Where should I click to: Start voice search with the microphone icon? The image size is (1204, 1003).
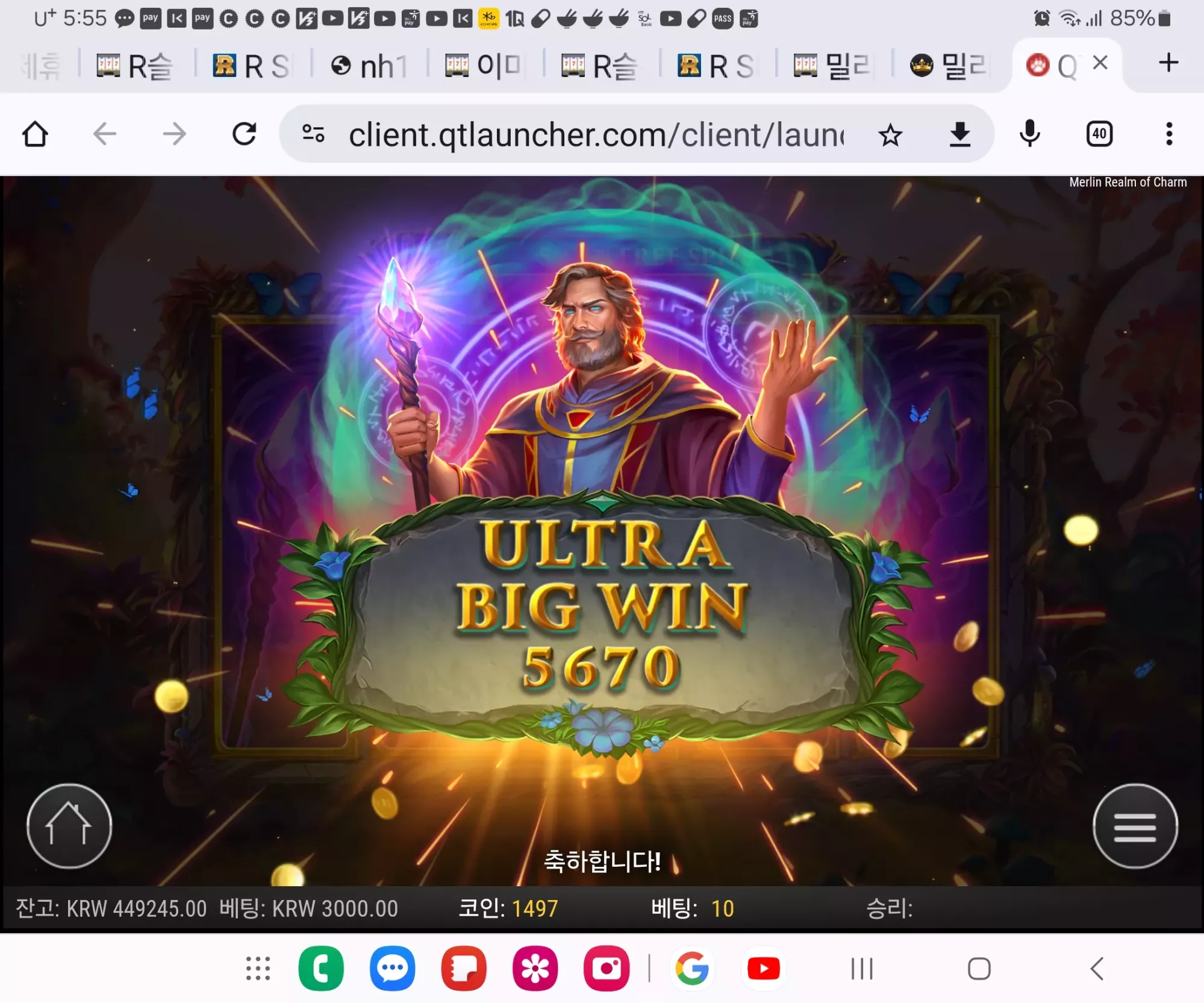click(x=1030, y=134)
